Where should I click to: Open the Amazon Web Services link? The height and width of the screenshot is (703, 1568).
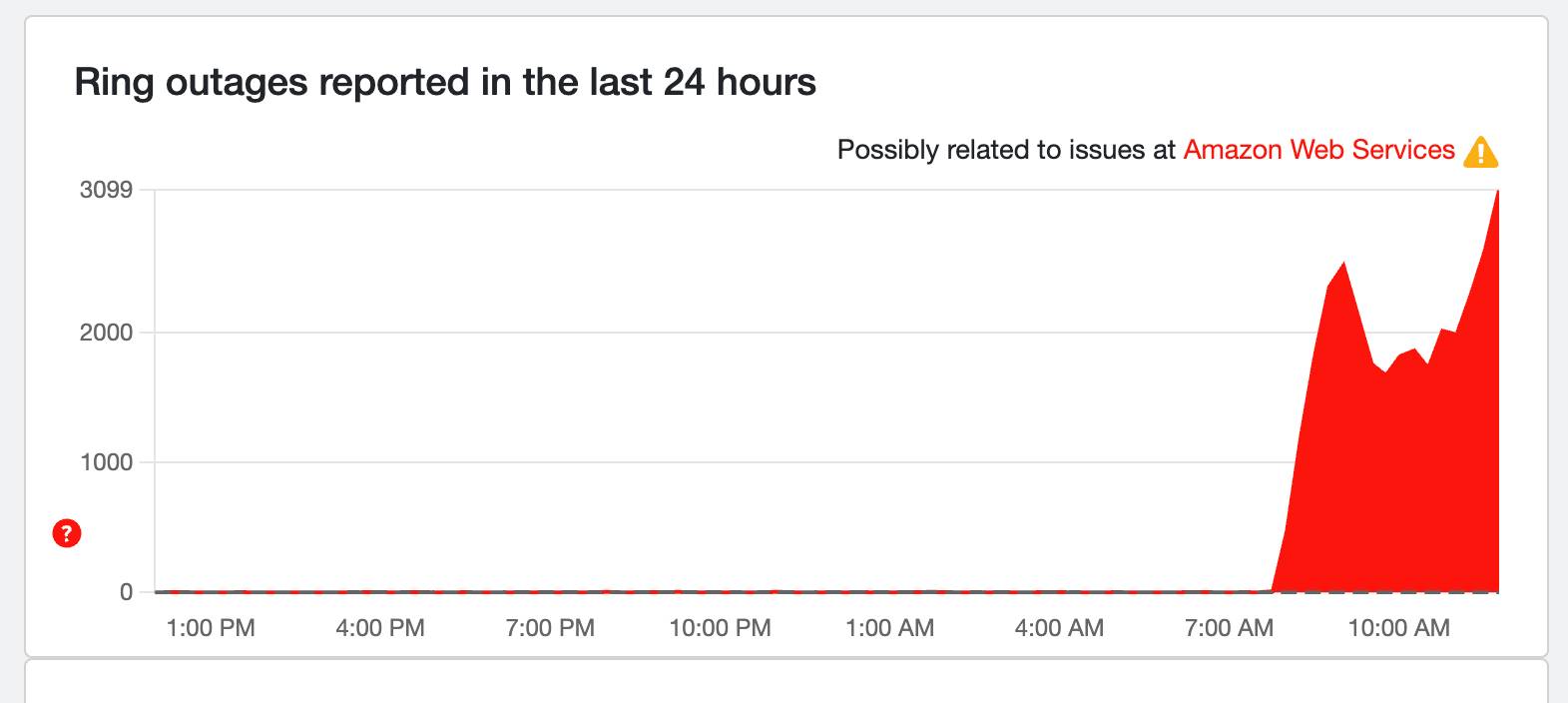(x=1318, y=150)
